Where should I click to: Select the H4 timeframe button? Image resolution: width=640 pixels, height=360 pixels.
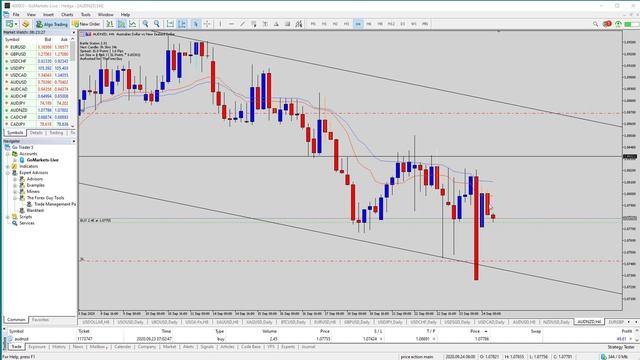pyautogui.click(x=358, y=24)
